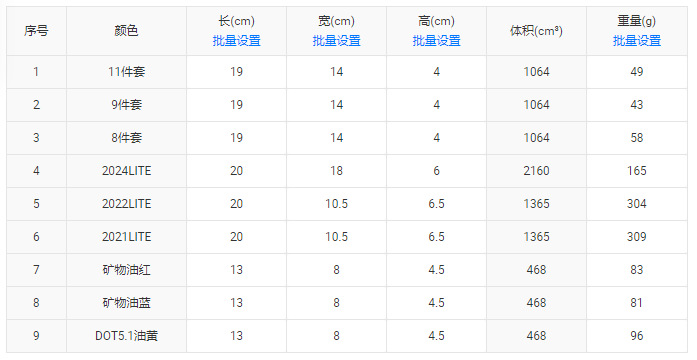Select weight value 58 for 8件套
Viewport: 697px width, 360px height.
[x=637, y=138]
